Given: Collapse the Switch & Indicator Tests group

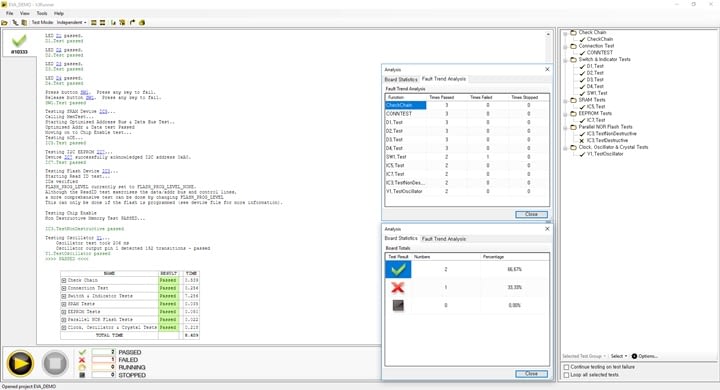Looking at the screenshot, I should (566, 60).
